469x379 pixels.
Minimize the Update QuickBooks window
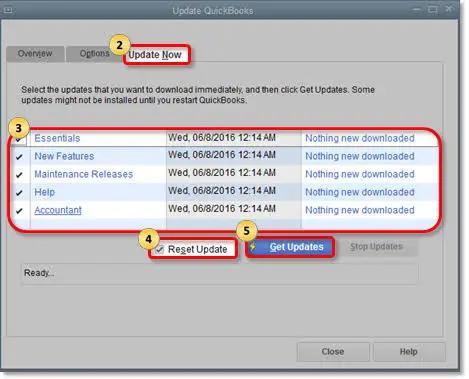416,10
